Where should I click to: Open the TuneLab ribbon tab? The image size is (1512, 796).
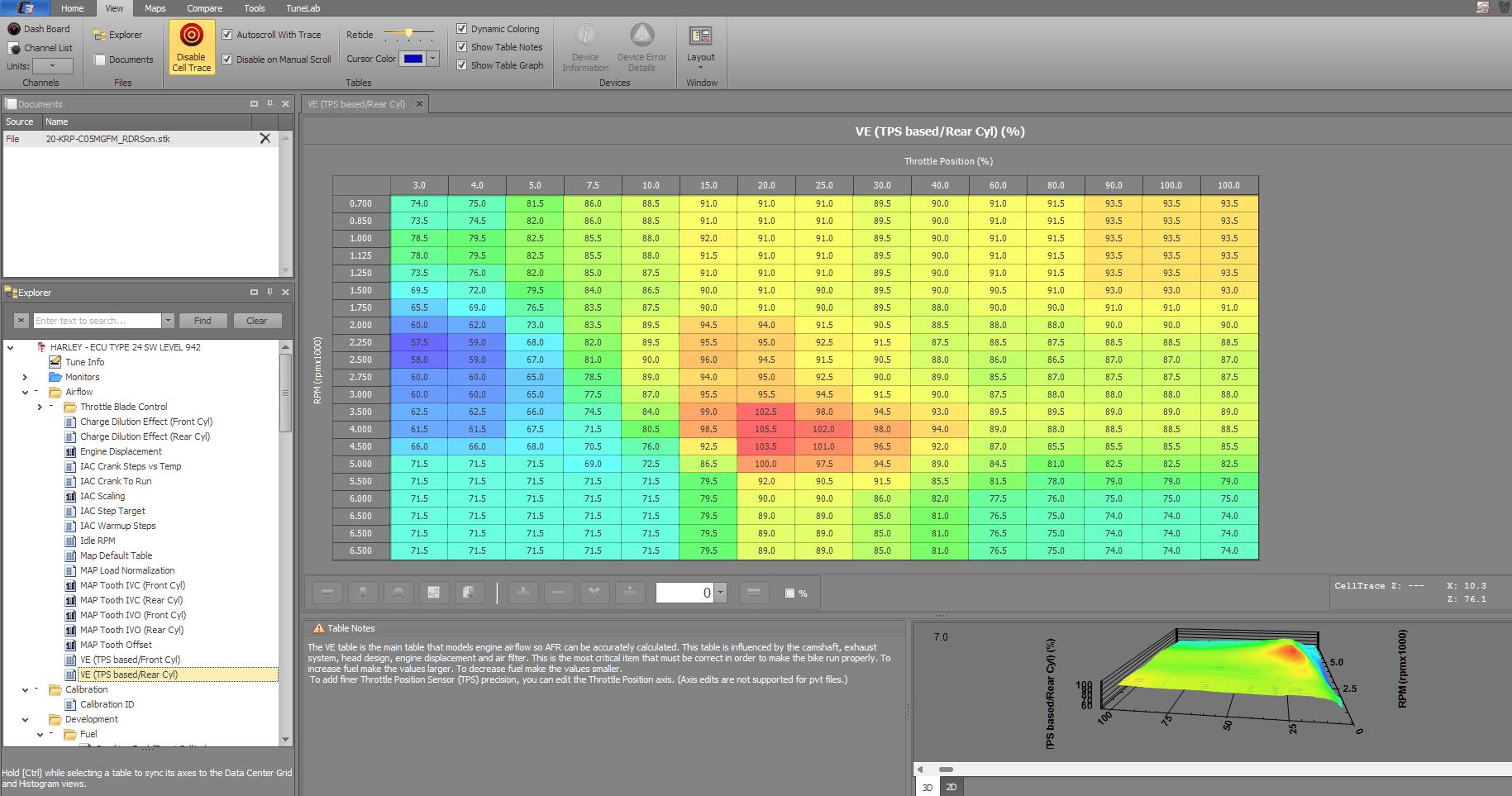point(303,8)
